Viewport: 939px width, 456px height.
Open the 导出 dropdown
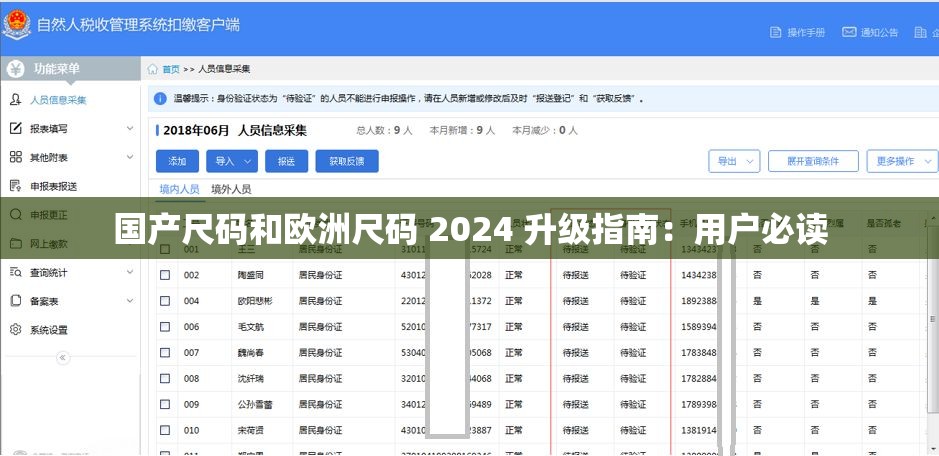click(x=734, y=161)
